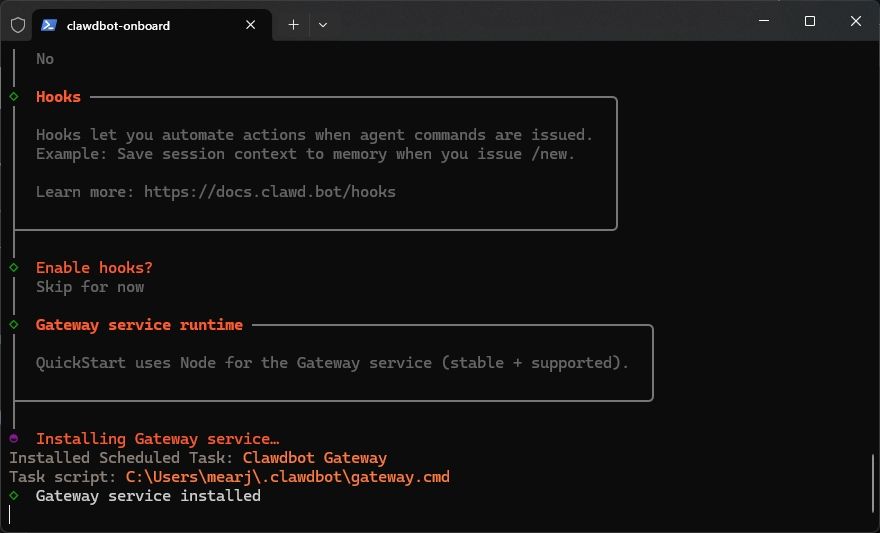
Task: Click the PowerShell icon on clawdbot-onboard tab
Action: pos(49,25)
